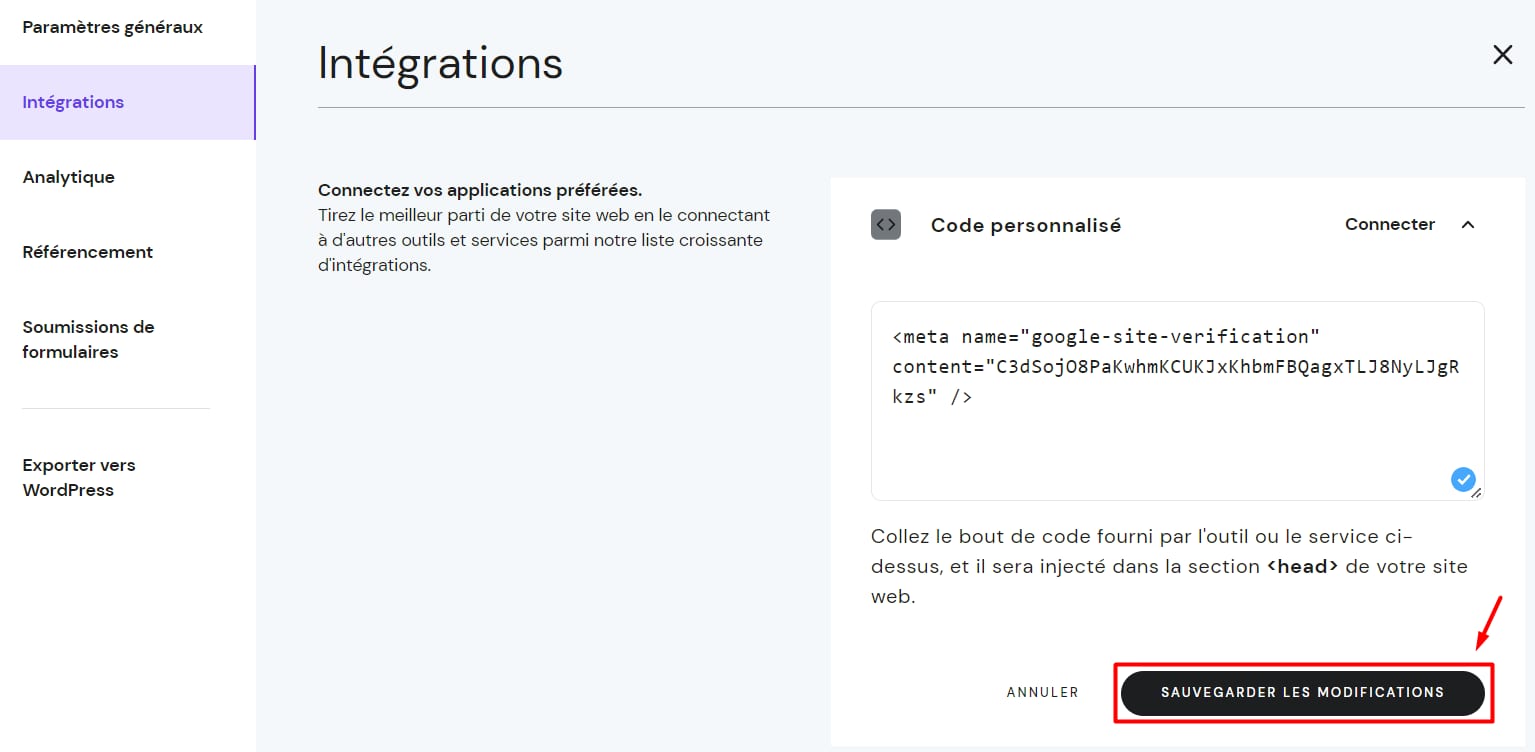The width and height of the screenshot is (1535, 752).
Task: Click the Code personnalisé brackets icon
Action: [x=885, y=225]
